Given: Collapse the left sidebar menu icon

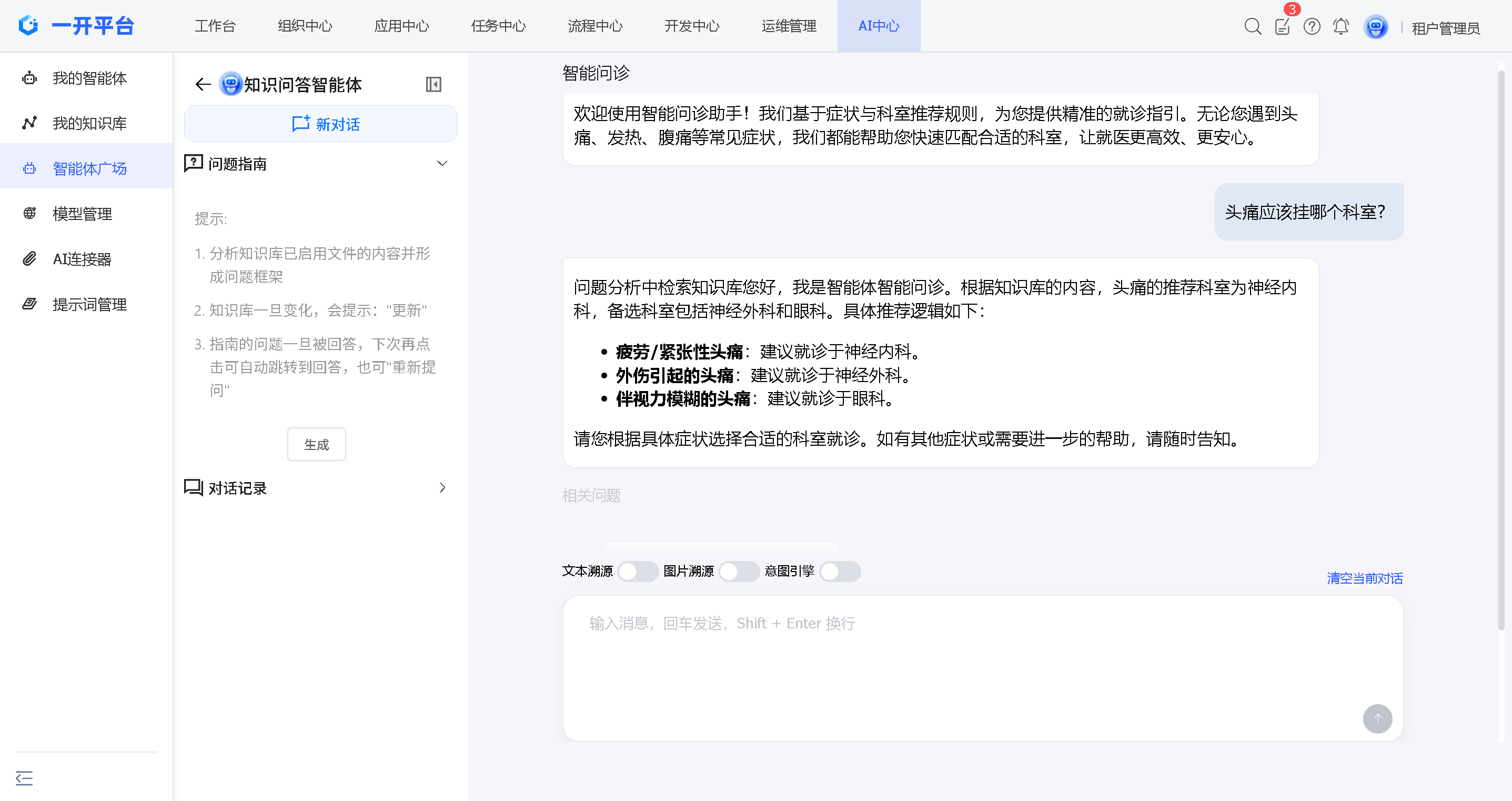Looking at the screenshot, I should click(24, 778).
